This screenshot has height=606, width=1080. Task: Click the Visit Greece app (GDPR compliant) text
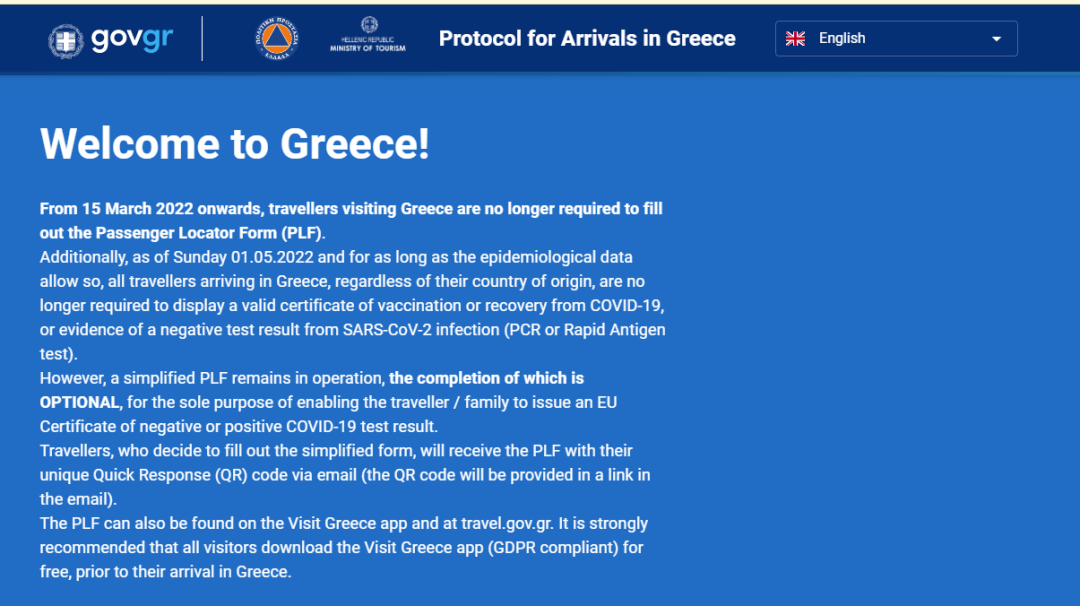(491, 547)
